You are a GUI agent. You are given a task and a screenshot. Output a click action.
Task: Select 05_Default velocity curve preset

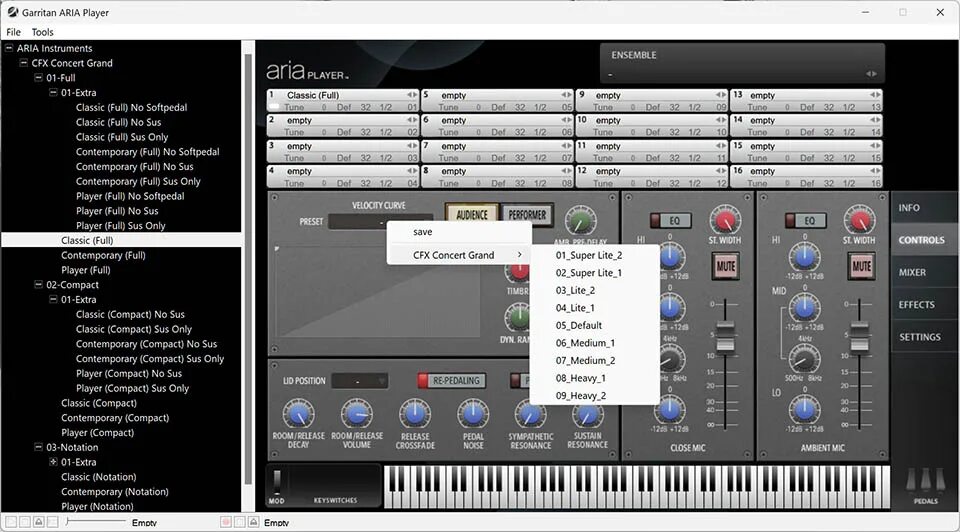coord(594,325)
